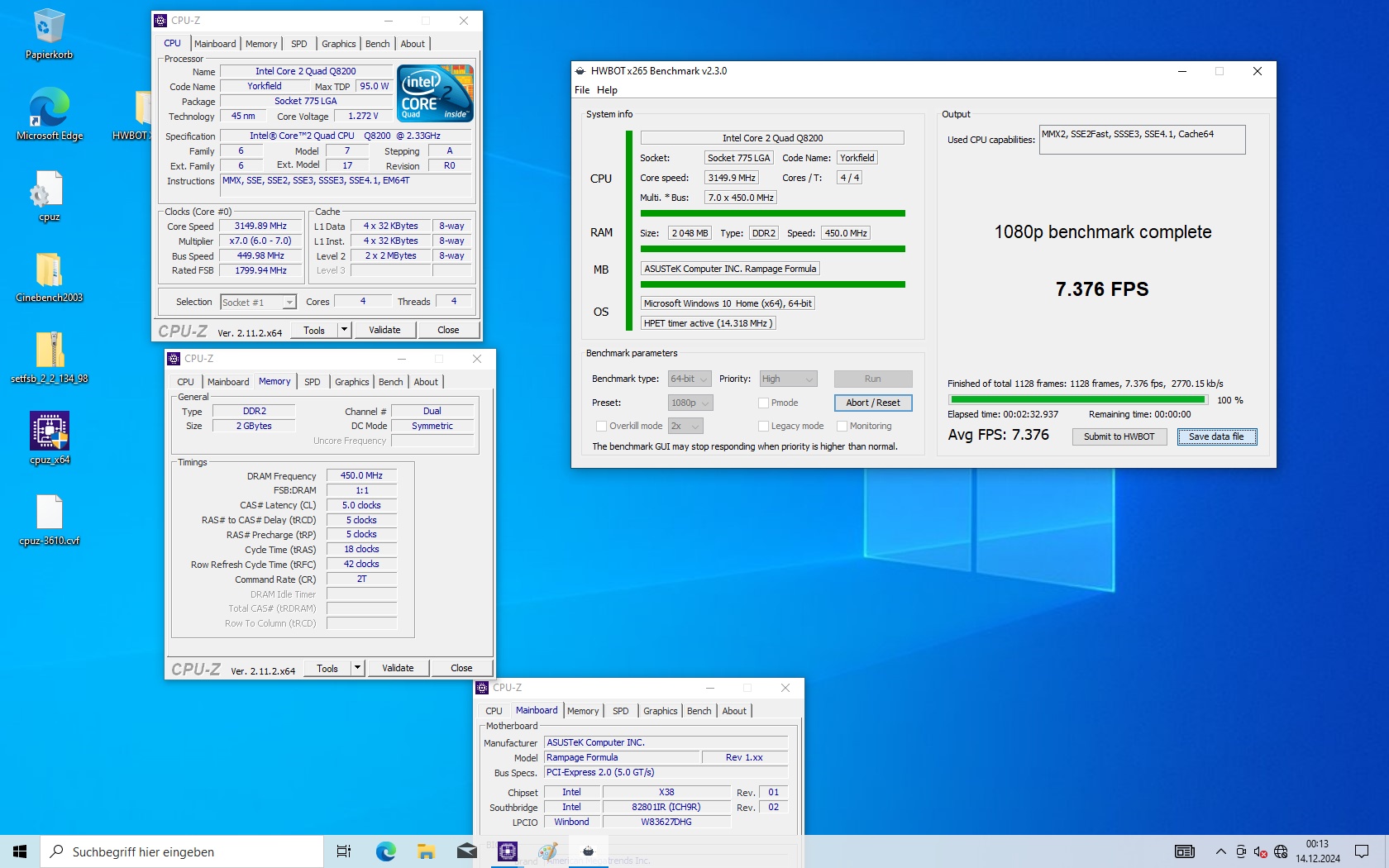Click the taskbar clock and date
Image resolution: width=1389 pixels, height=868 pixels.
[x=1318, y=851]
